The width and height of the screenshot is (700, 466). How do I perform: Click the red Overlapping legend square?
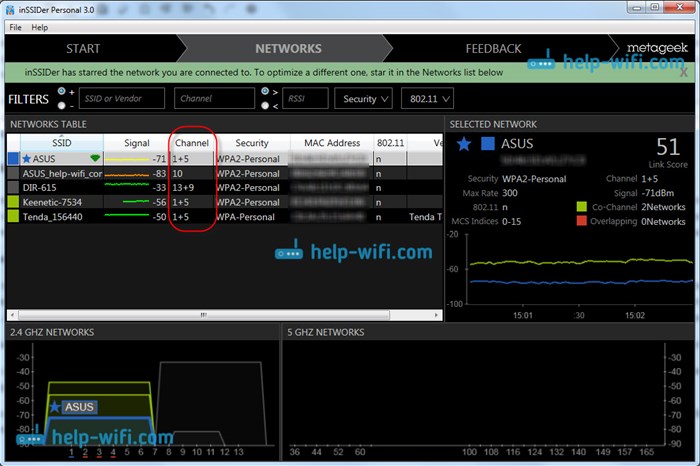click(x=581, y=221)
